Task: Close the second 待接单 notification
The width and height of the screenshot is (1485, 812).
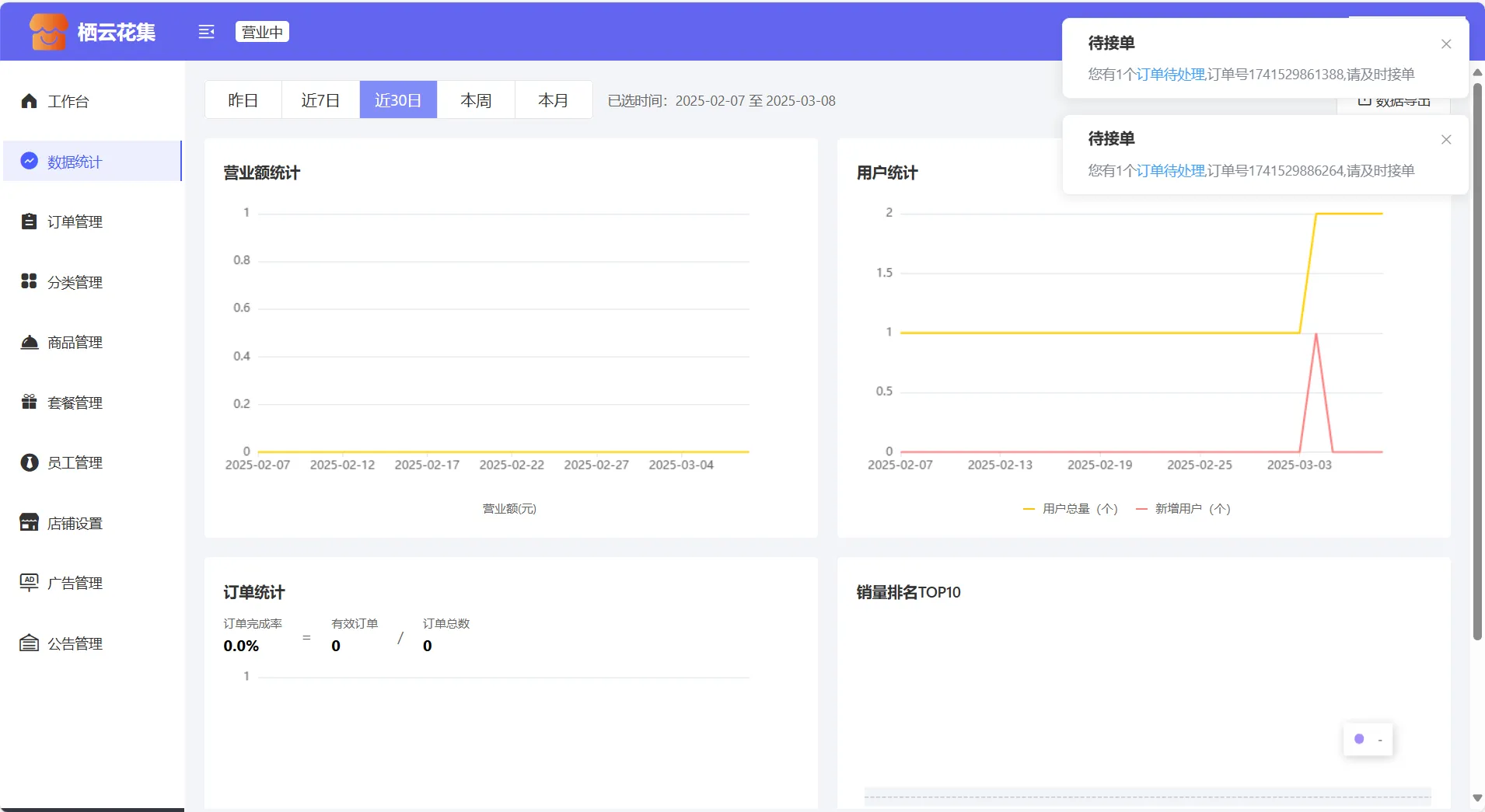Action: (x=1446, y=140)
